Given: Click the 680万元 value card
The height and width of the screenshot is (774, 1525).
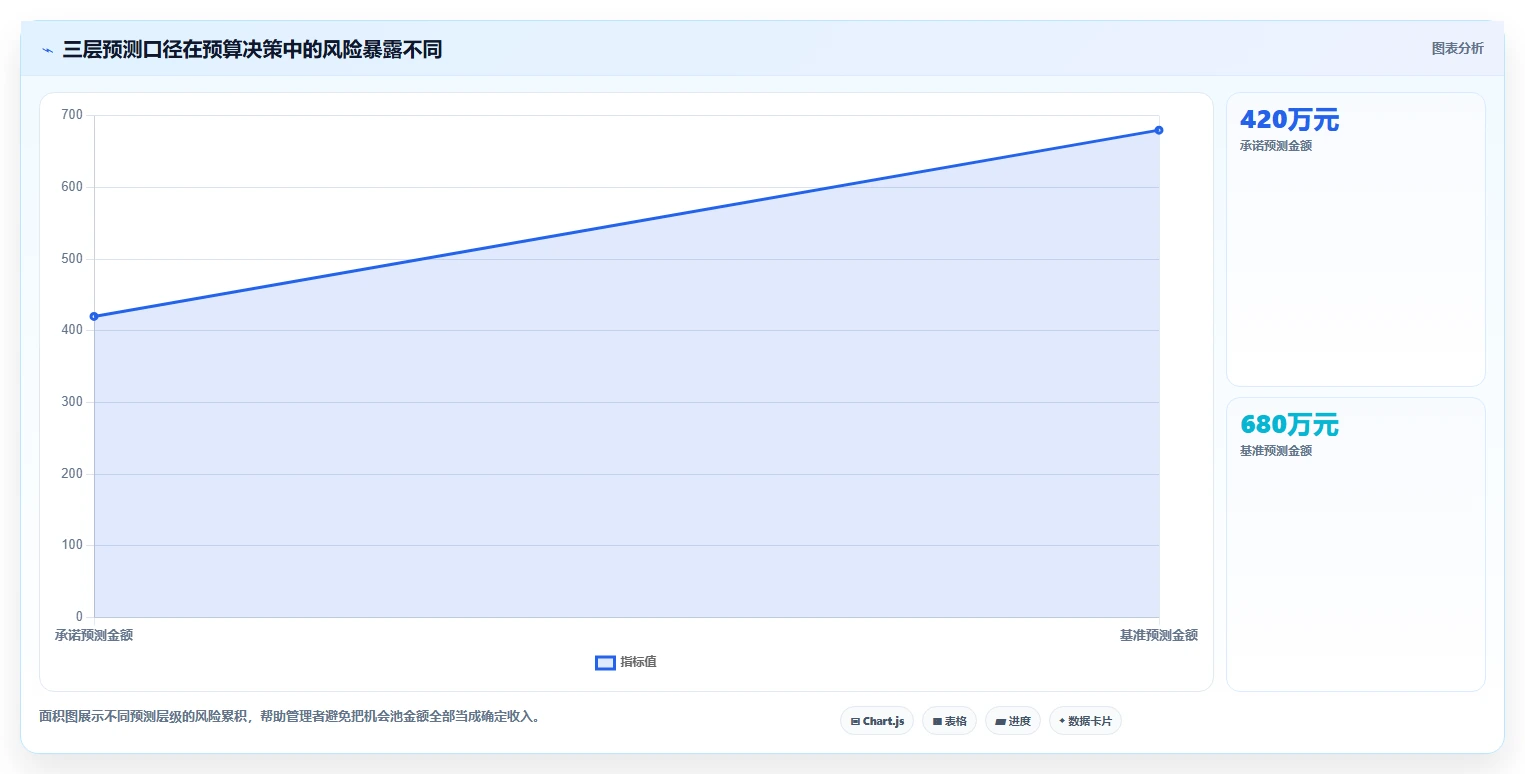Looking at the screenshot, I should pyautogui.click(x=1355, y=544).
